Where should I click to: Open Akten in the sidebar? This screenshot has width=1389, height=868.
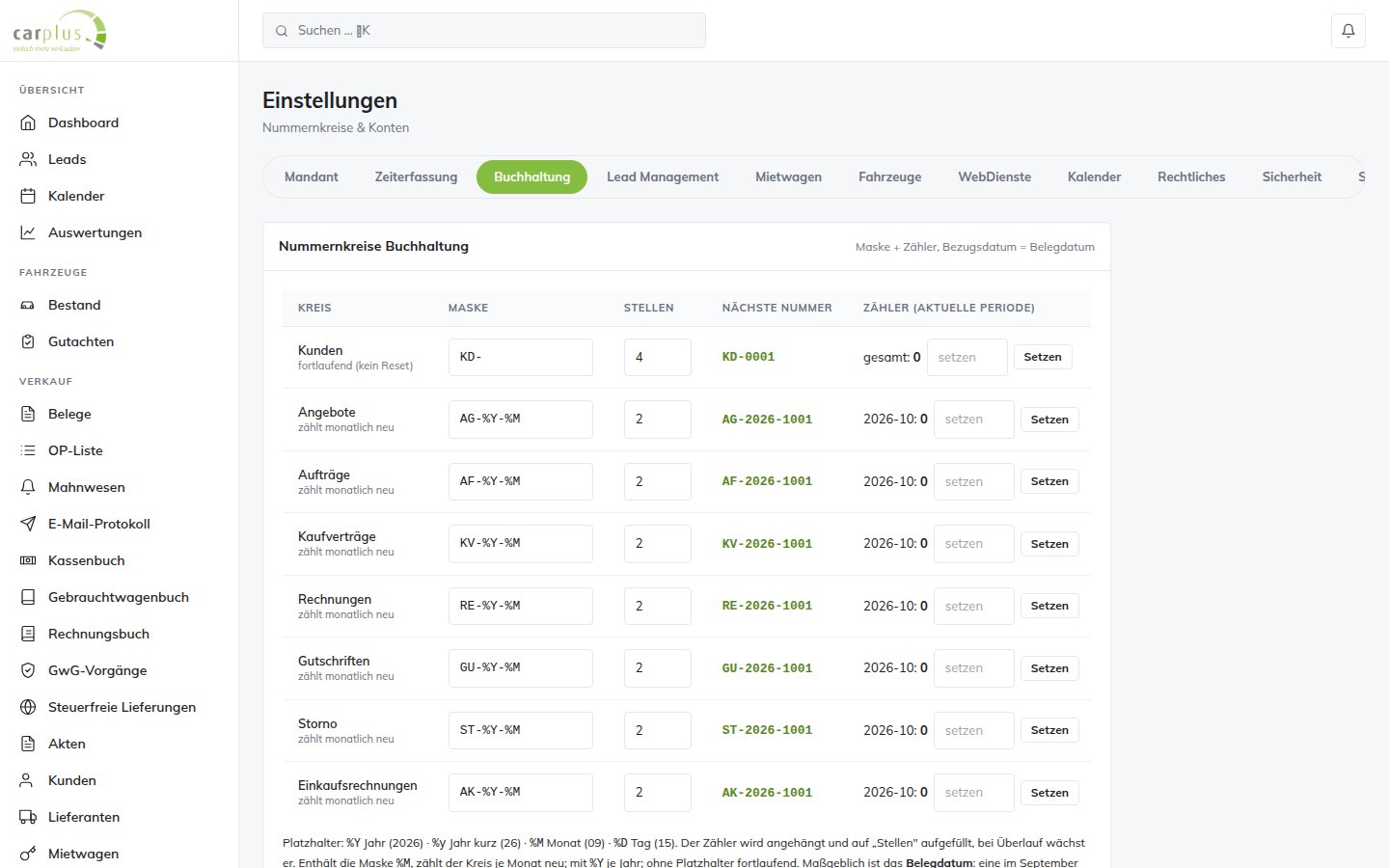click(120, 744)
